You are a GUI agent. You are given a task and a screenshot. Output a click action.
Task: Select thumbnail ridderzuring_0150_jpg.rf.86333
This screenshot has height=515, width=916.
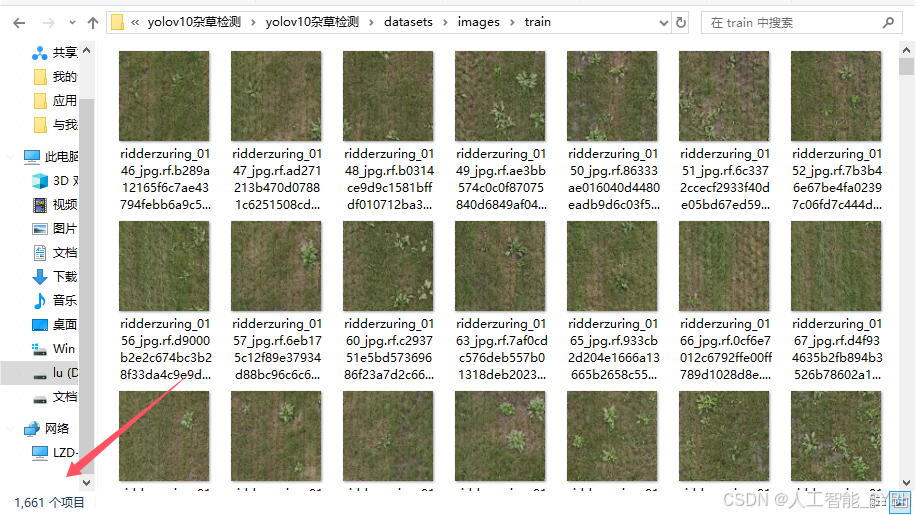coord(612,96)
